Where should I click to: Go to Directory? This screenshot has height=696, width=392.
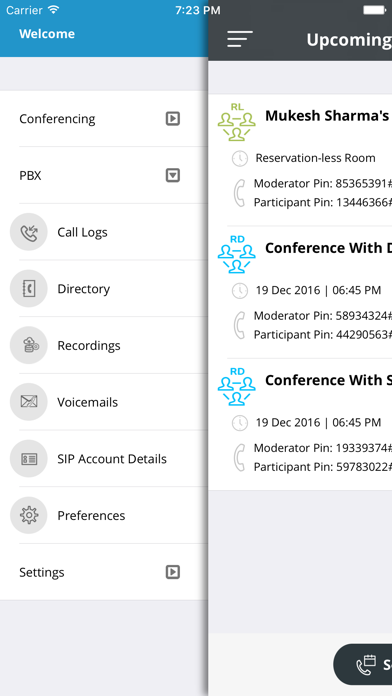(x=104, y=289)
